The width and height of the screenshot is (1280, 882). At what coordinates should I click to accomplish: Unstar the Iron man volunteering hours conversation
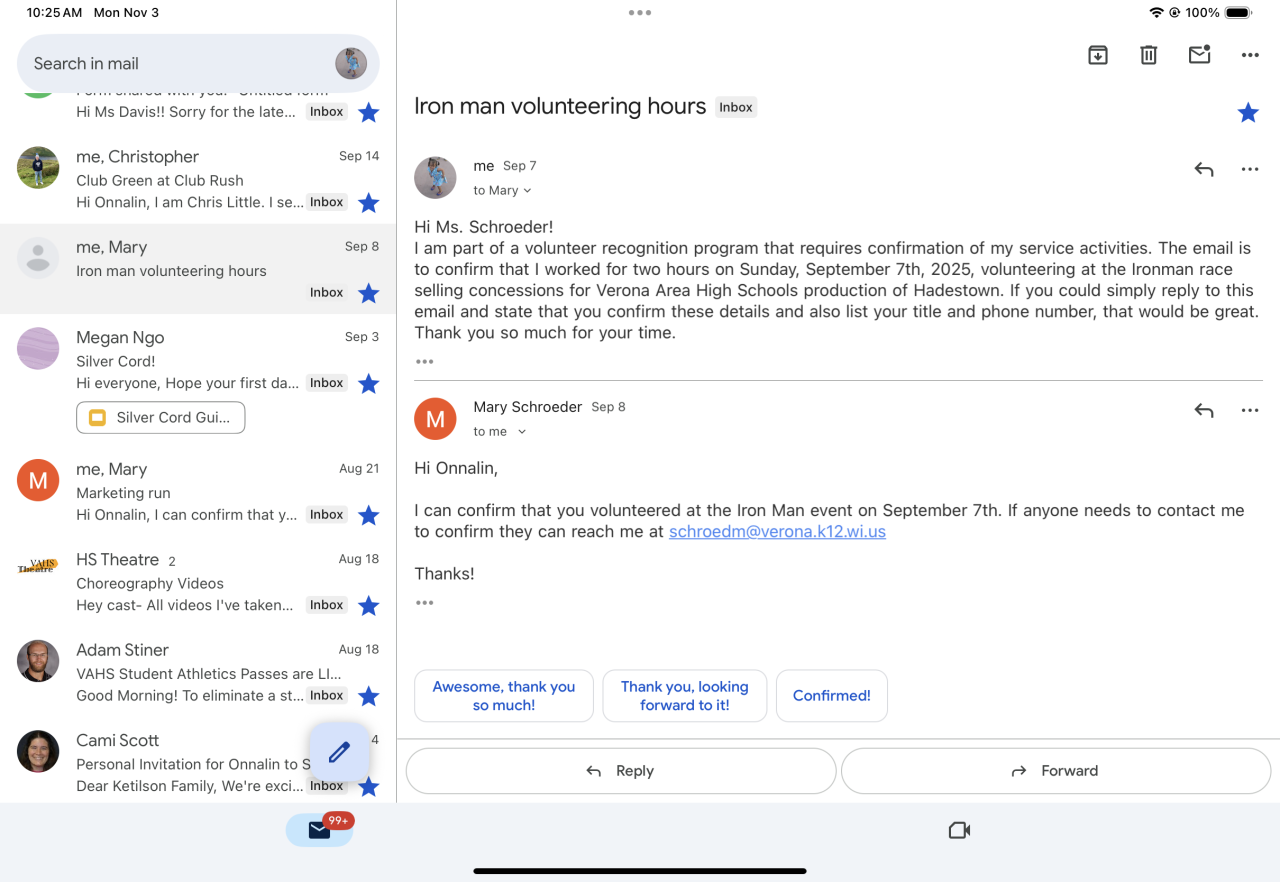pos(1248,113)
